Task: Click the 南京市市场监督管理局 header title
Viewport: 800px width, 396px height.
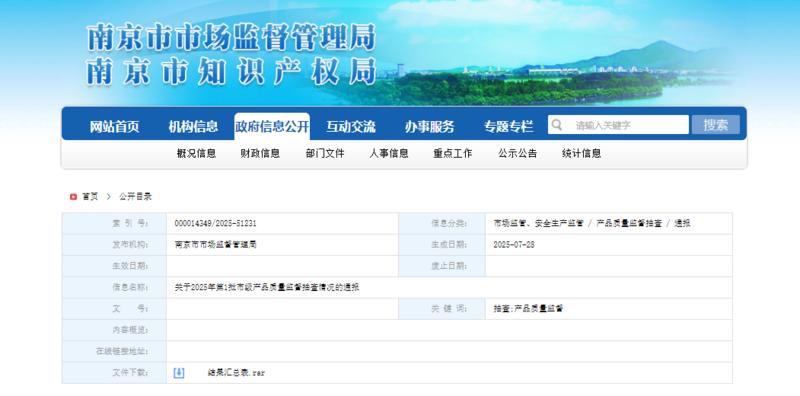Action: 231,38
